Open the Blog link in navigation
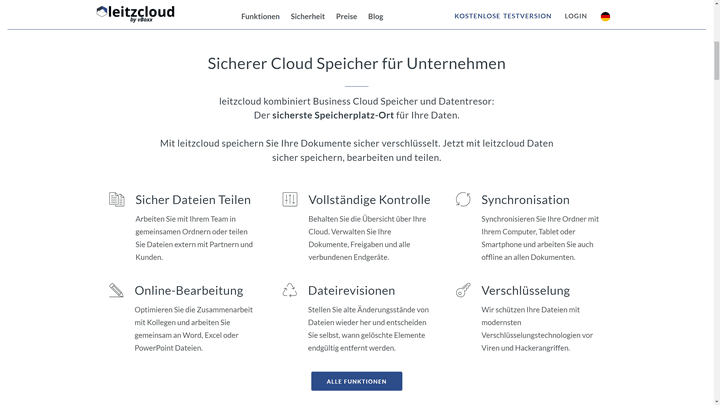Screen dimensions: 720x405 click(375, 17)
